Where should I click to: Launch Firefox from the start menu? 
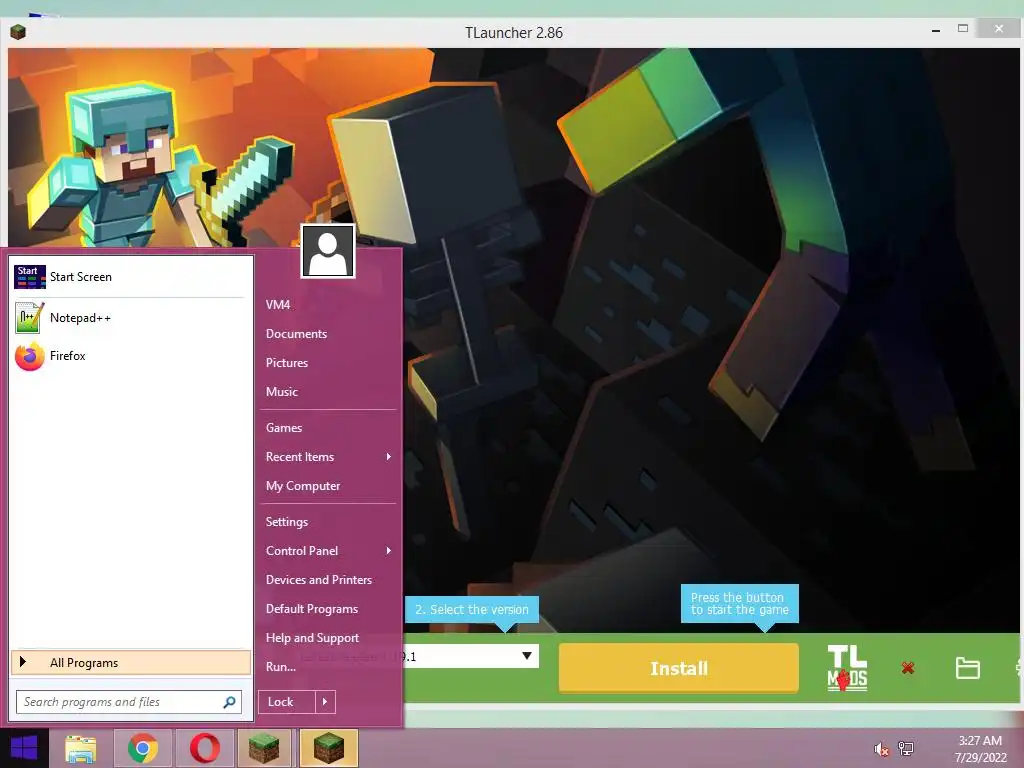pos(130,356)
